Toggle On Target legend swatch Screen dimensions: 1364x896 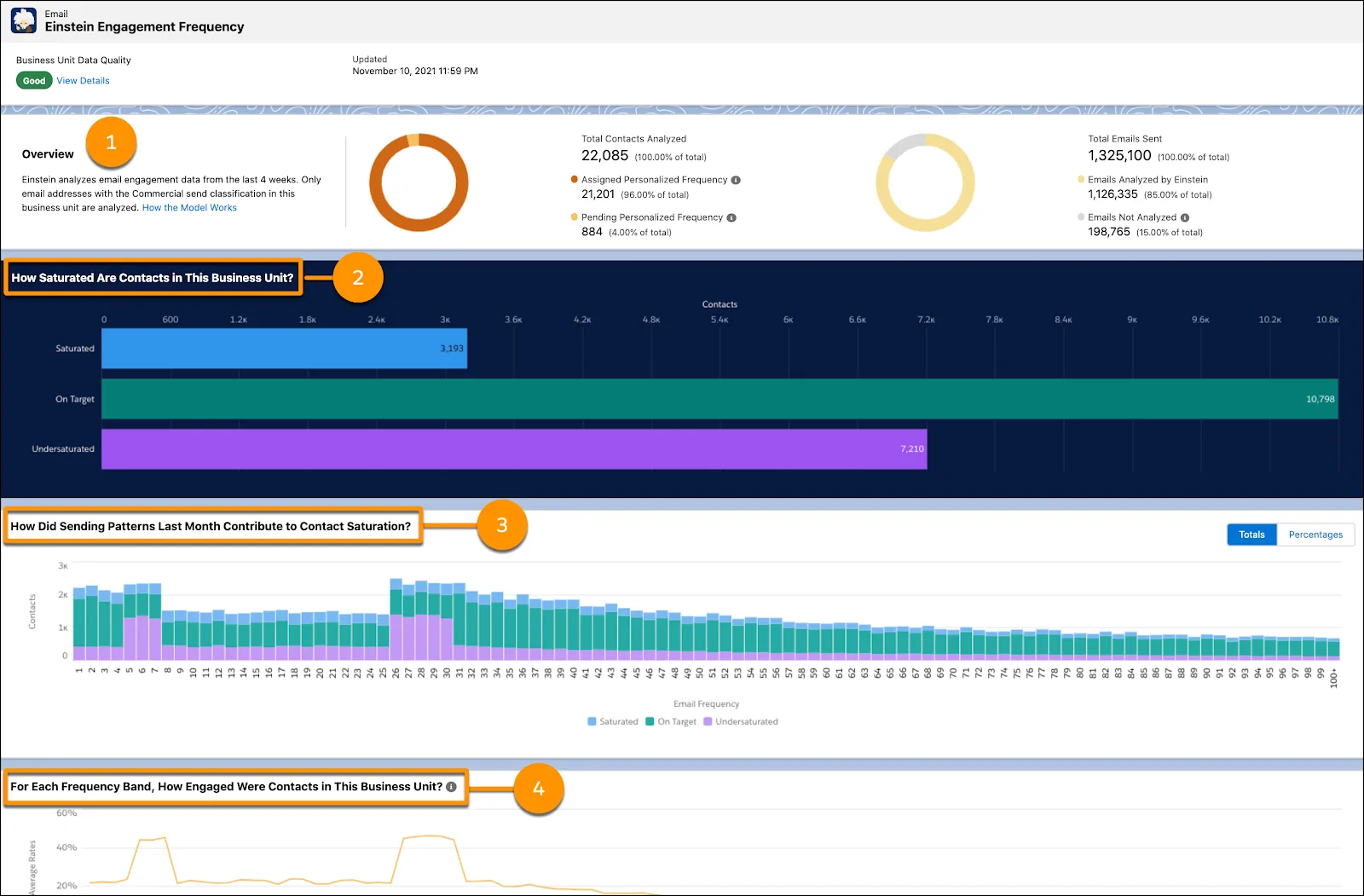650,722
